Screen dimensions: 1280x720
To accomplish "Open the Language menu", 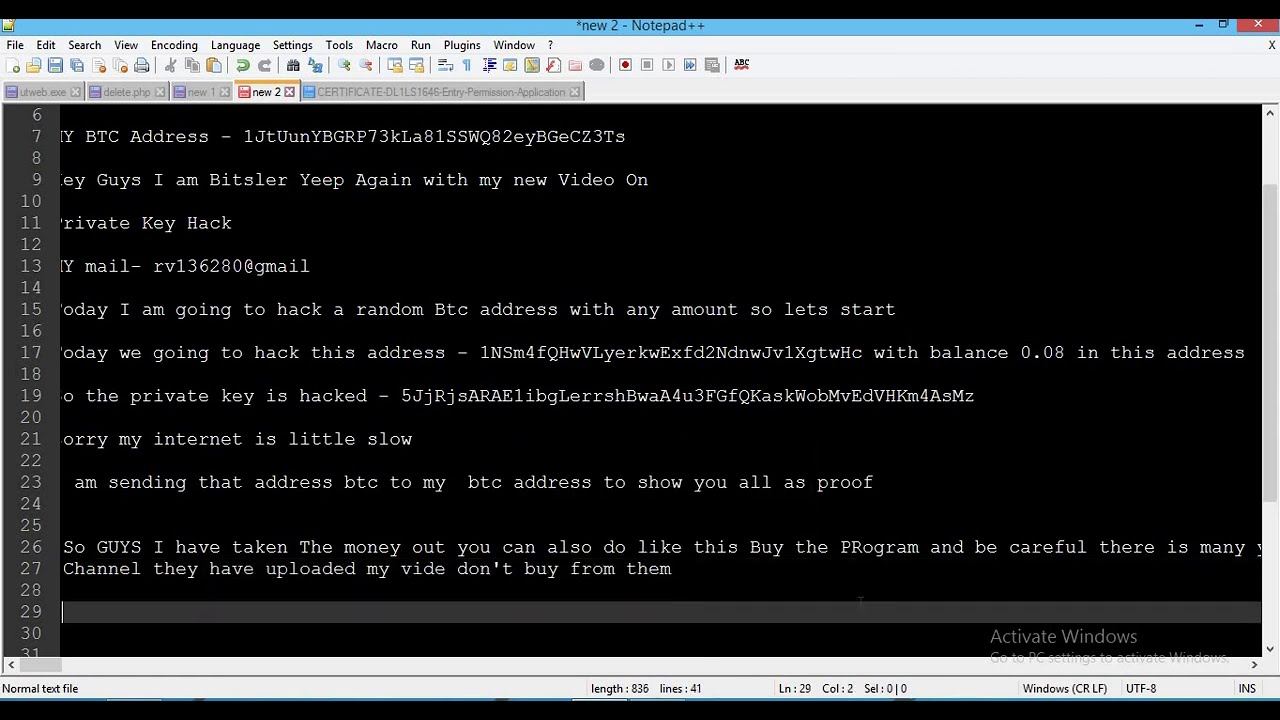I will (235, 45).
